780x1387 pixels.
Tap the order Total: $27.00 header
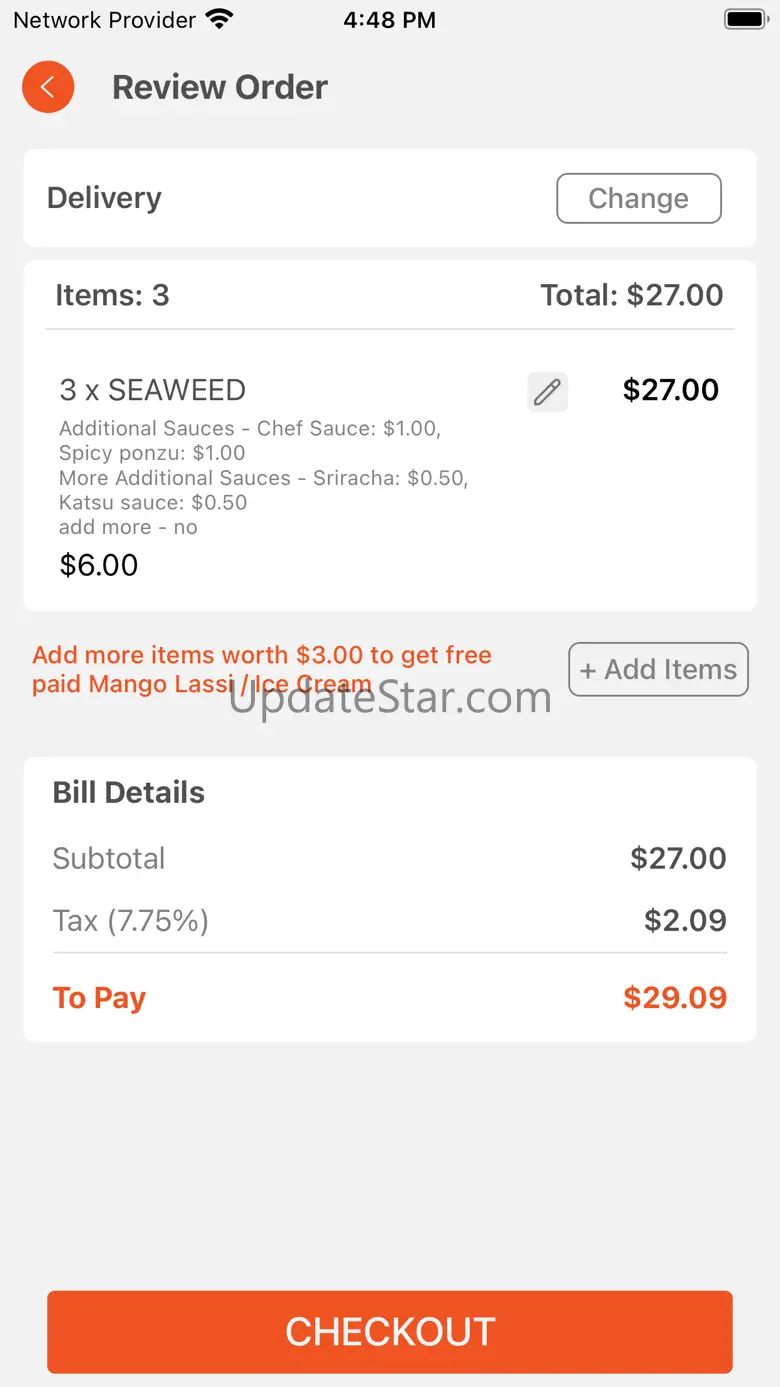(631, 295)
